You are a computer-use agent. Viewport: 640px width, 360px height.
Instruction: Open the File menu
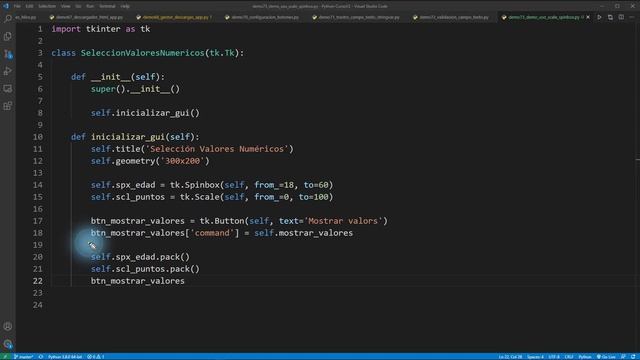17,6
